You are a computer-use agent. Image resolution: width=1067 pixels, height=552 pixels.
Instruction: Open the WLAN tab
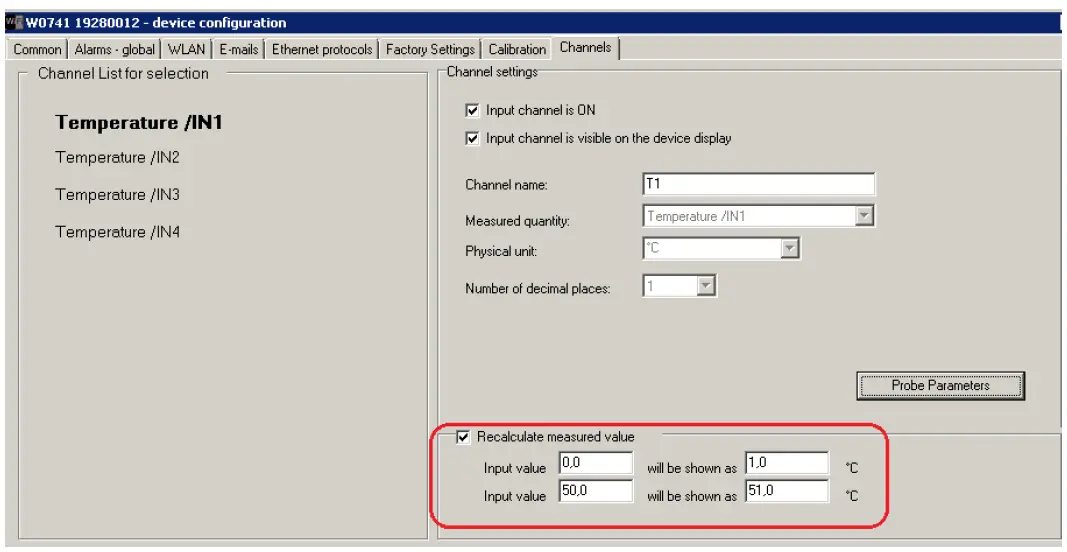(x=186, y=49)
